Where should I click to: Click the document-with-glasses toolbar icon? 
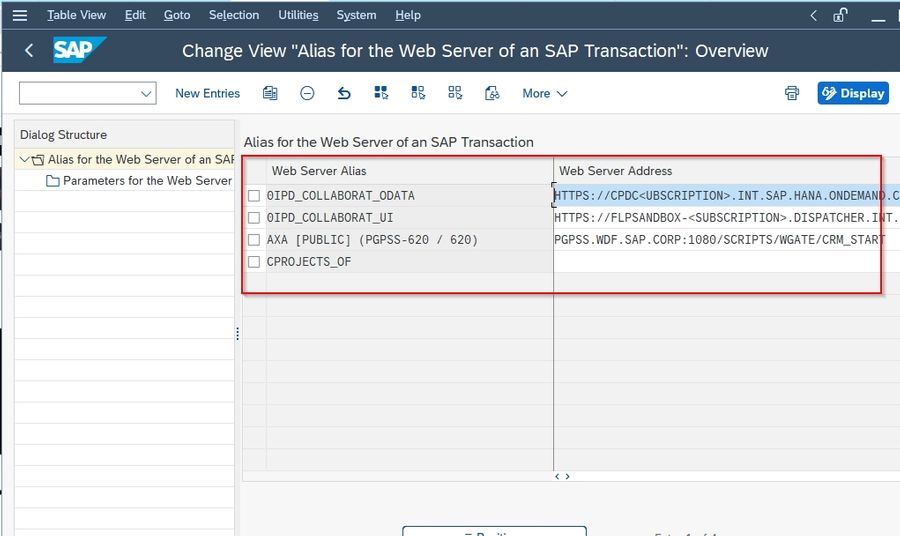492,93
